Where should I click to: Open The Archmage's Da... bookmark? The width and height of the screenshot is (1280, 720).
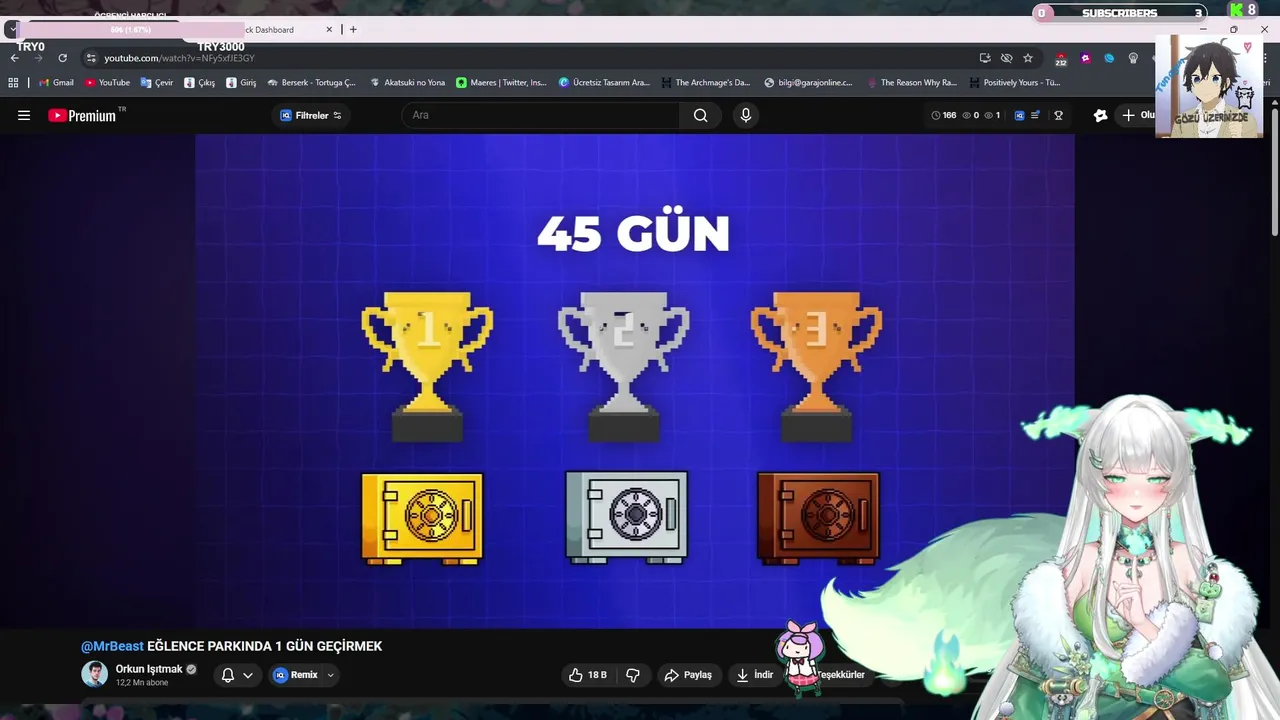[705, 83]
